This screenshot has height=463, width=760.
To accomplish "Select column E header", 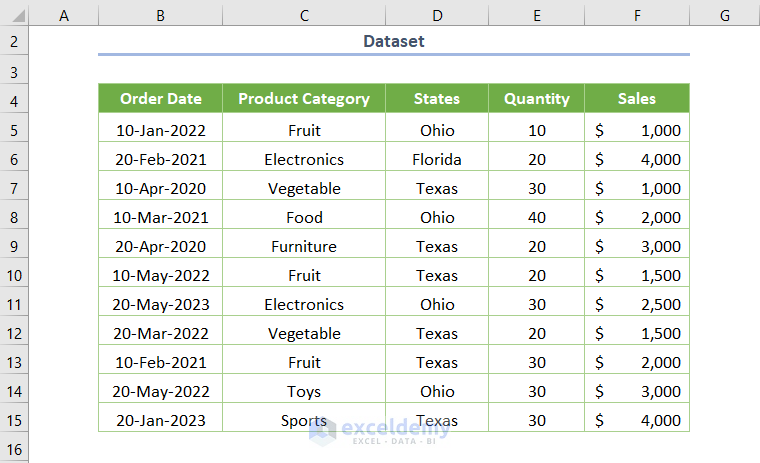I will click(x=536, y=15).
